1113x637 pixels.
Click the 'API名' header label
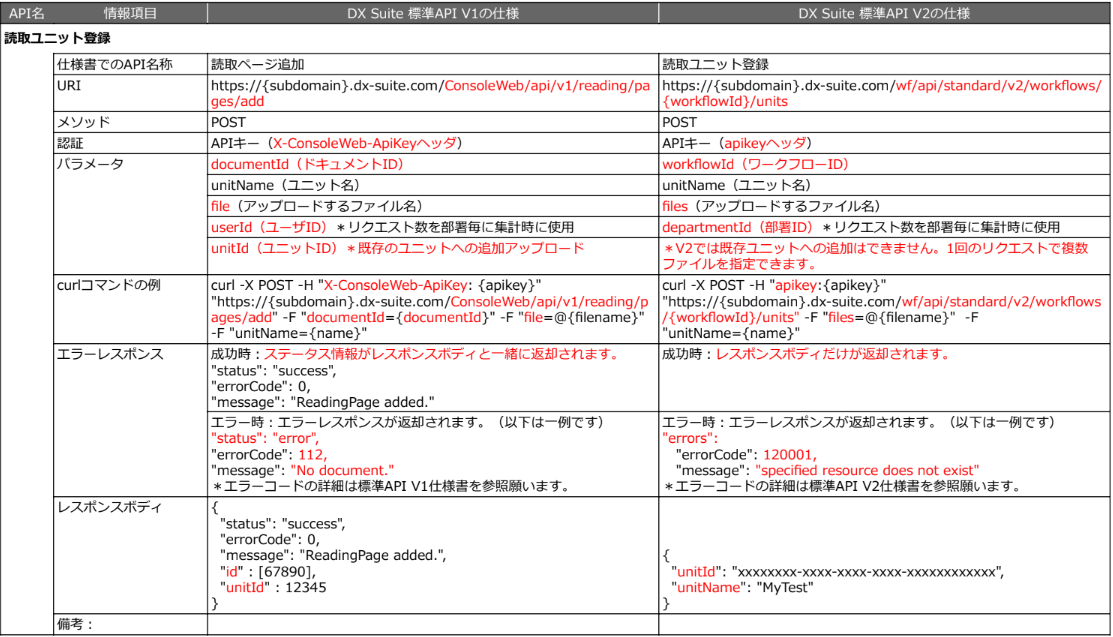[26, 13]
